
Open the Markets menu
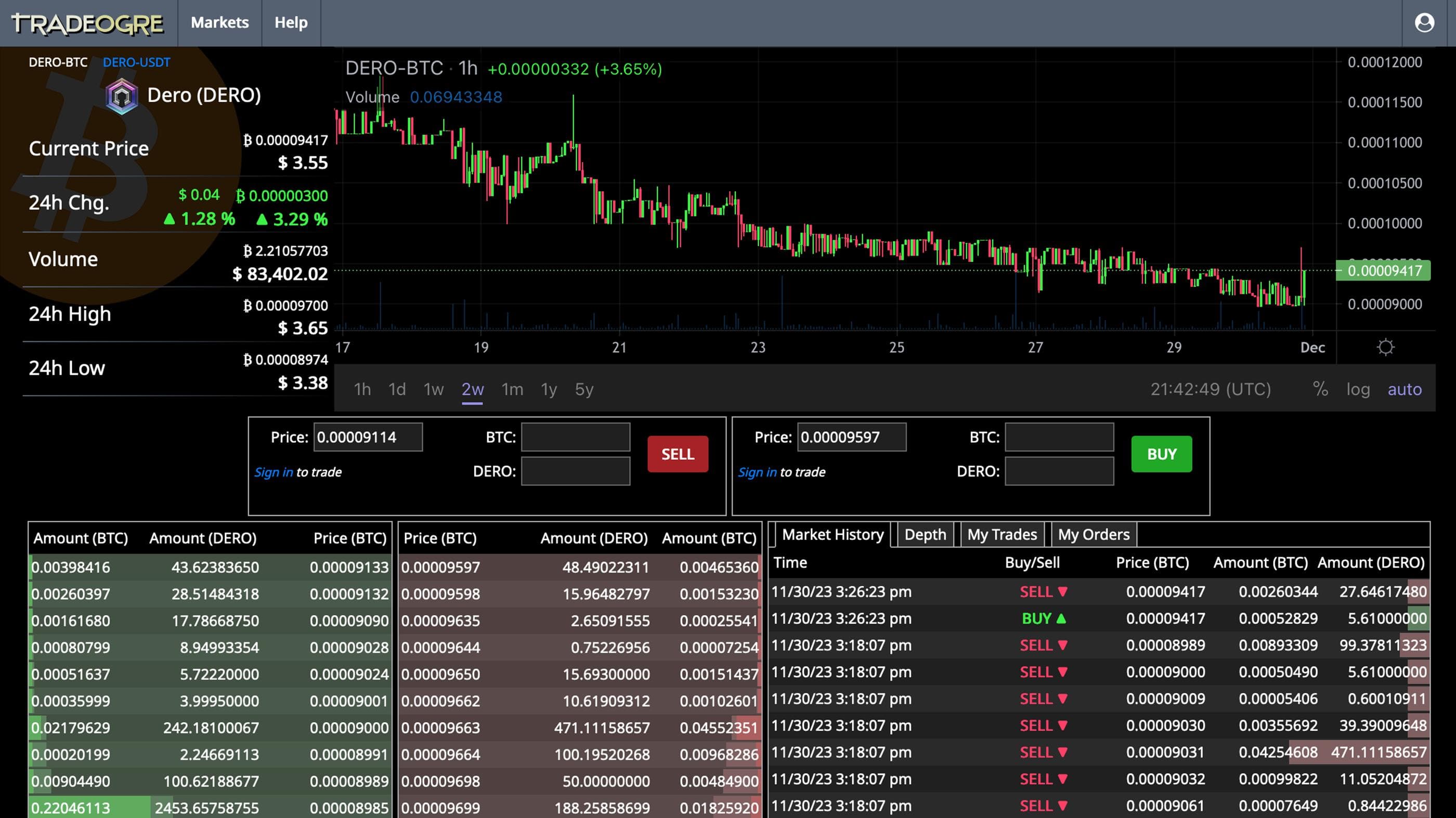coord(219,22)
